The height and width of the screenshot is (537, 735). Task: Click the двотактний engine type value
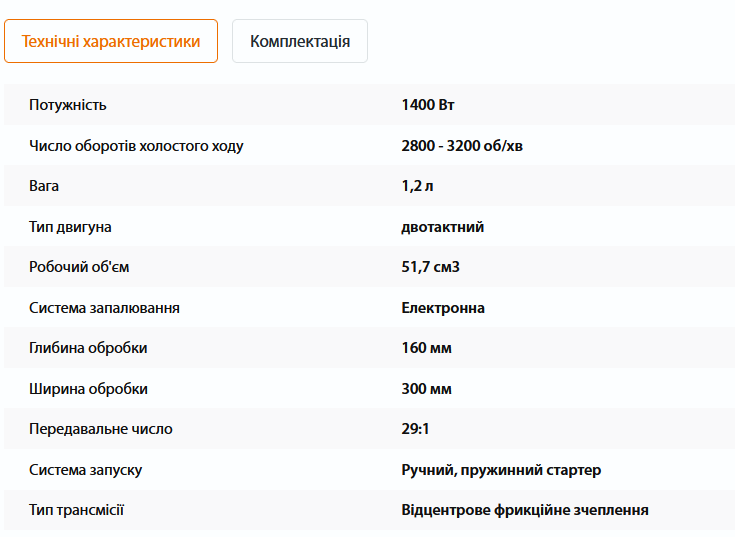443,227
